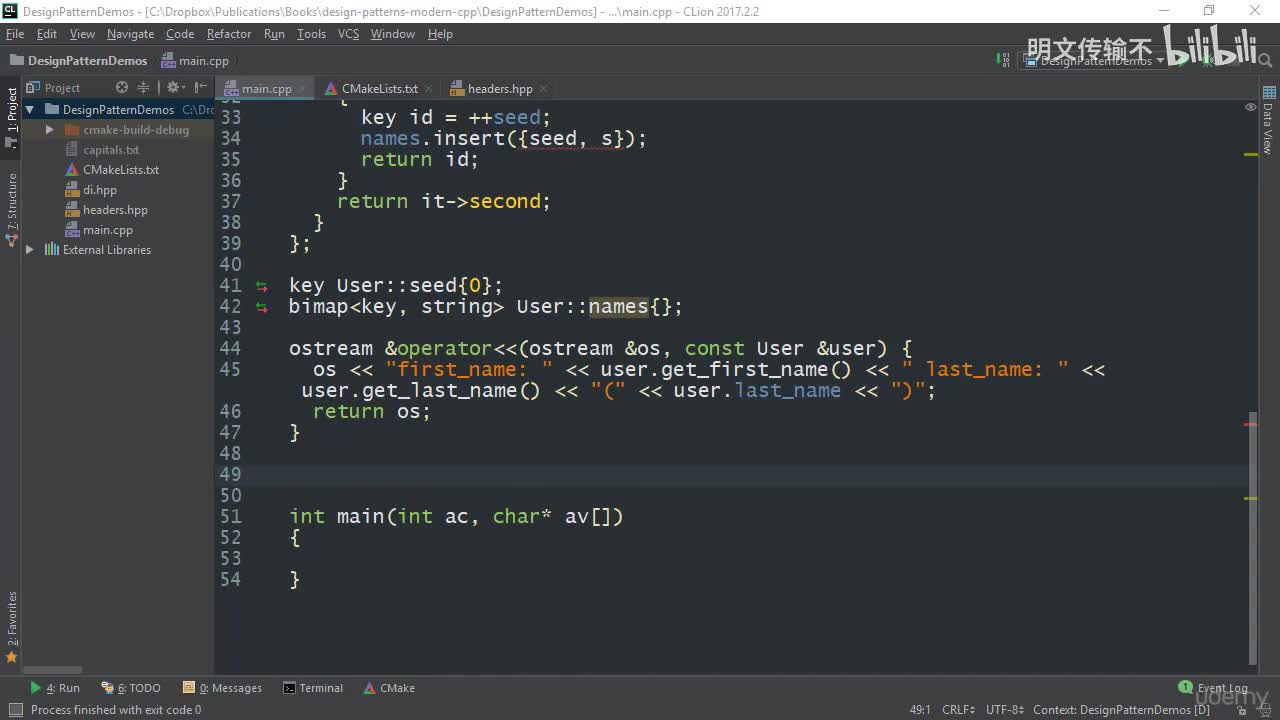Click line number 51 in the gutter

point(231,517)
